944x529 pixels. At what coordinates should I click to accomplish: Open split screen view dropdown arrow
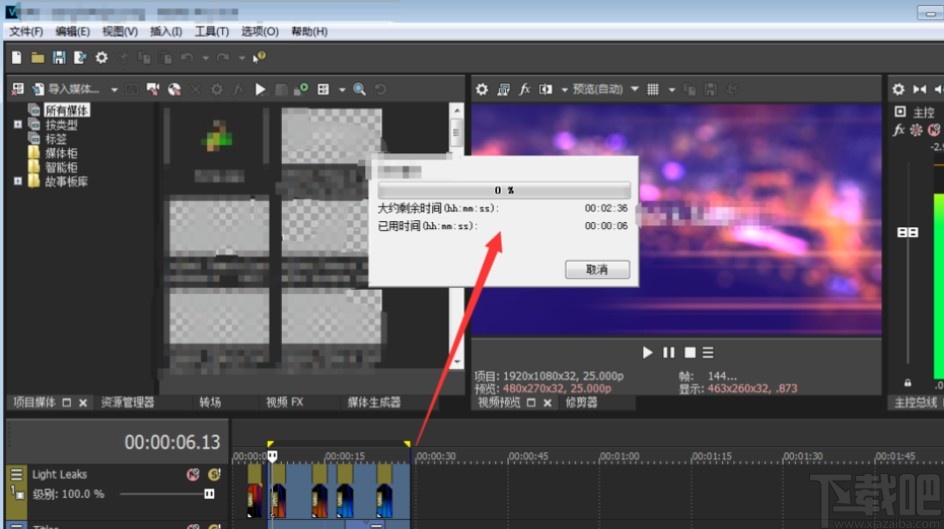tap(564, 90)
